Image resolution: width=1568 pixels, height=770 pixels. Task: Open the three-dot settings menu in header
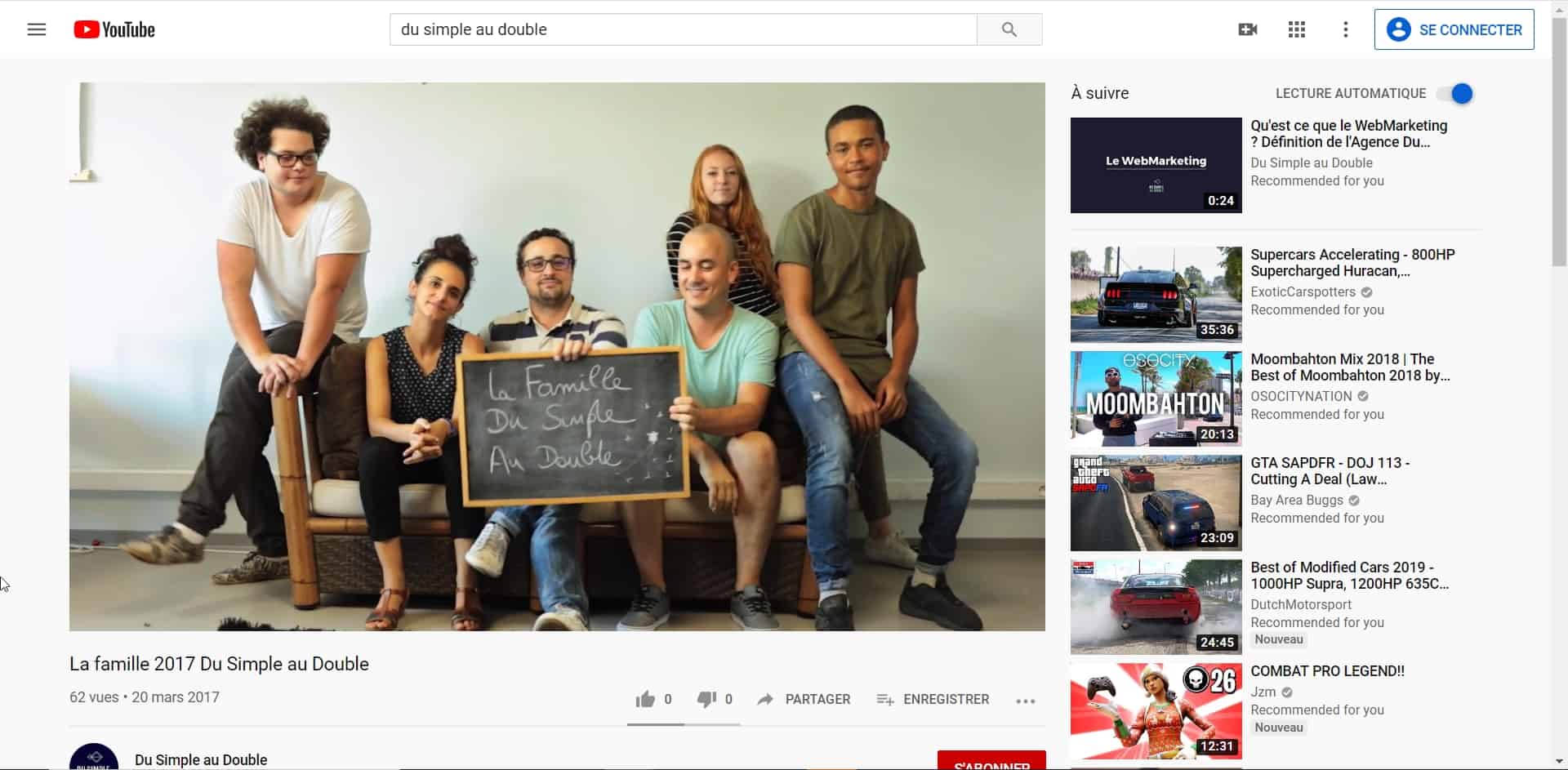pos(1345,30)
